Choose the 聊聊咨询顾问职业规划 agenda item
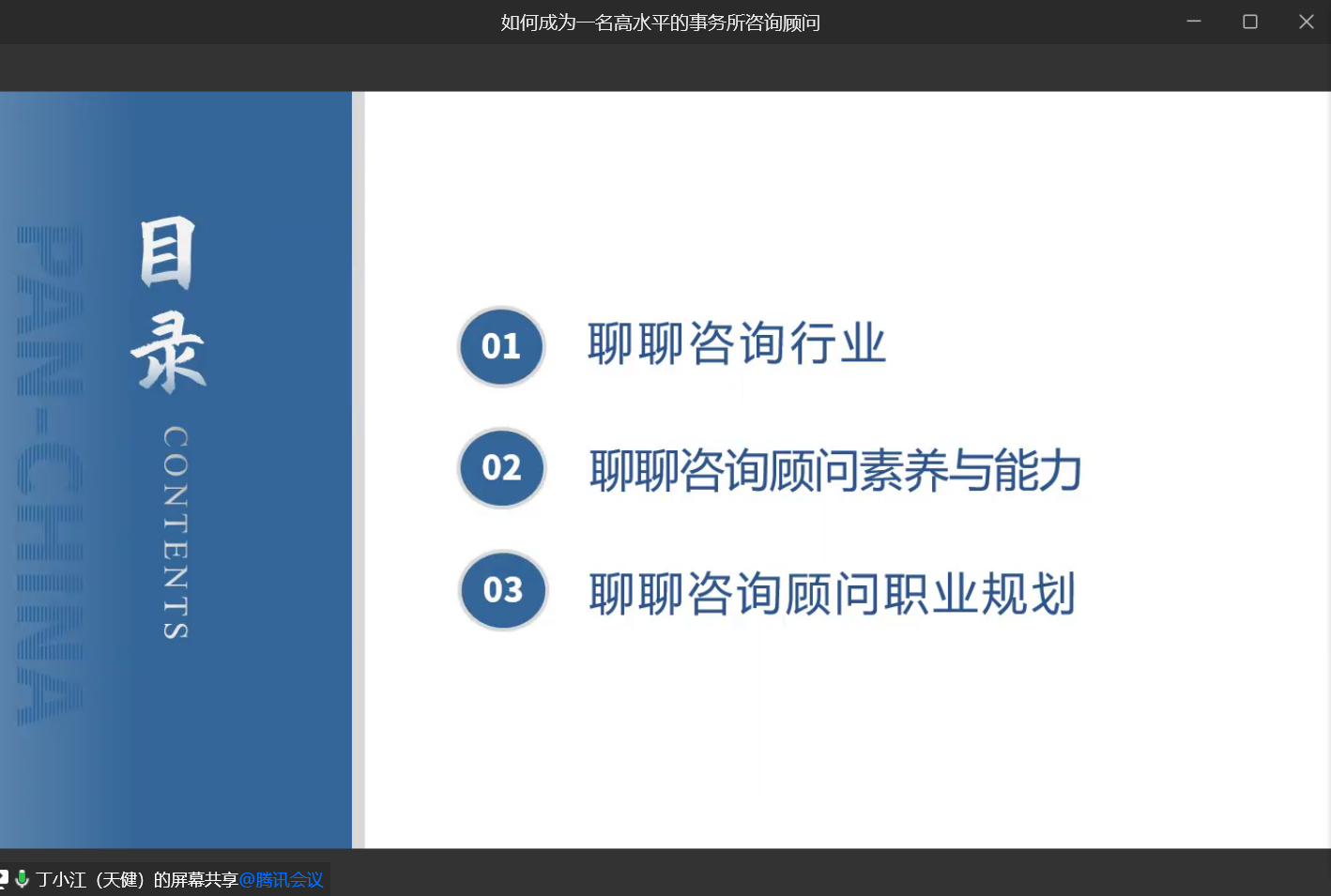 [x=832, y=594]
